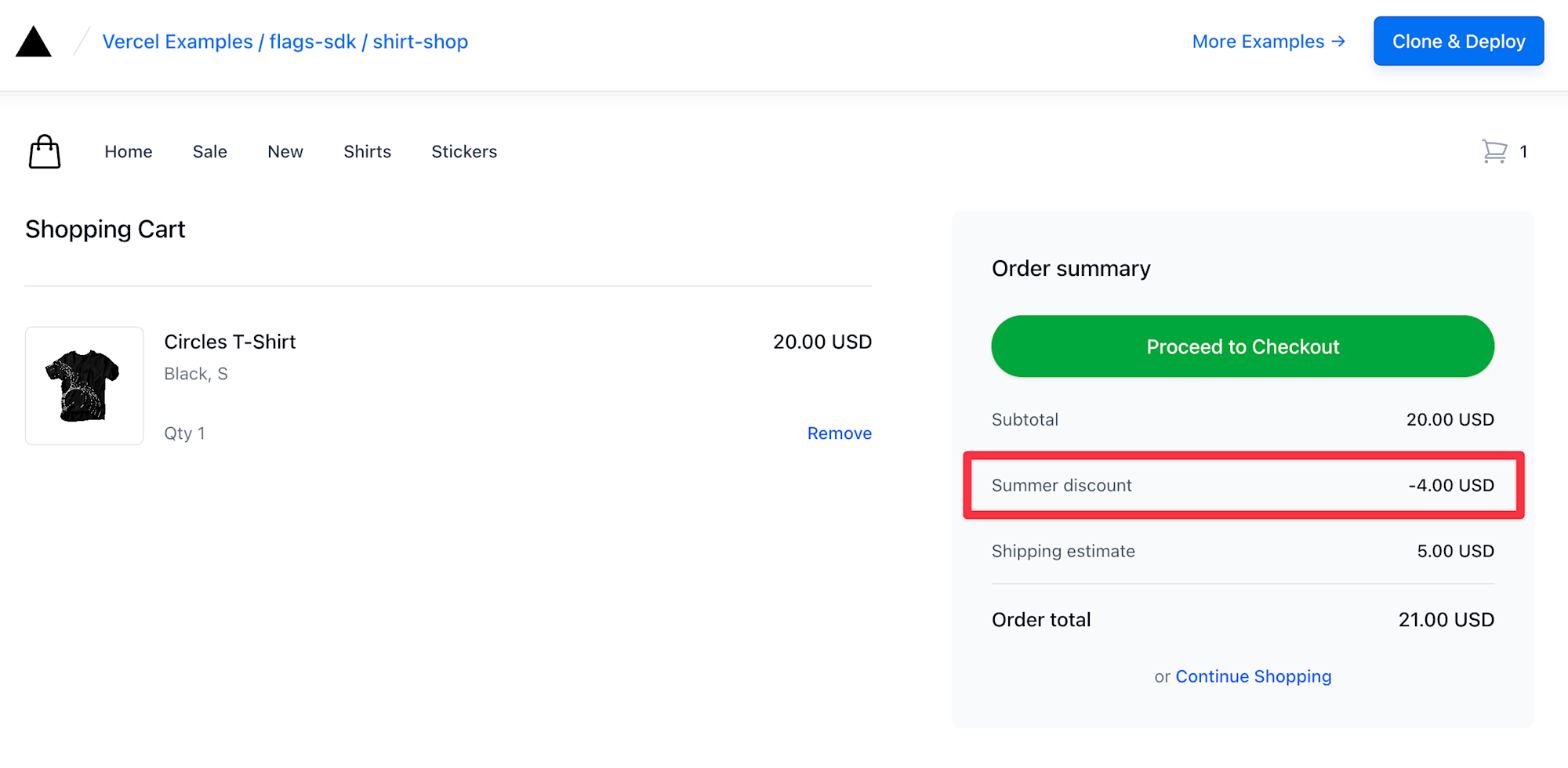Open Vercel Examples breadcrumb link
1568x768 pixels.
pos(177,42)
